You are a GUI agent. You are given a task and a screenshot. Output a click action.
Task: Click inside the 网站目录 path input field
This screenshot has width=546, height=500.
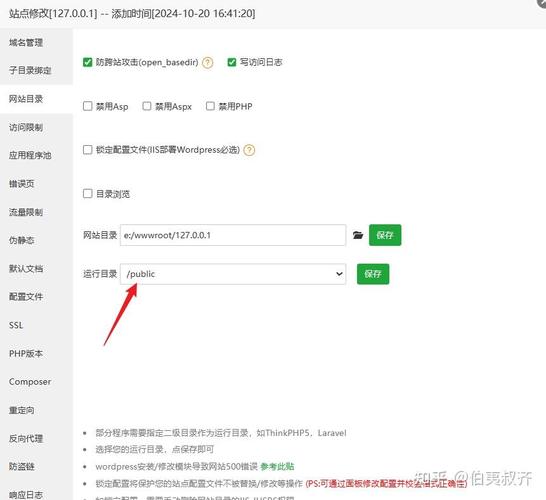tap(233, 235)
